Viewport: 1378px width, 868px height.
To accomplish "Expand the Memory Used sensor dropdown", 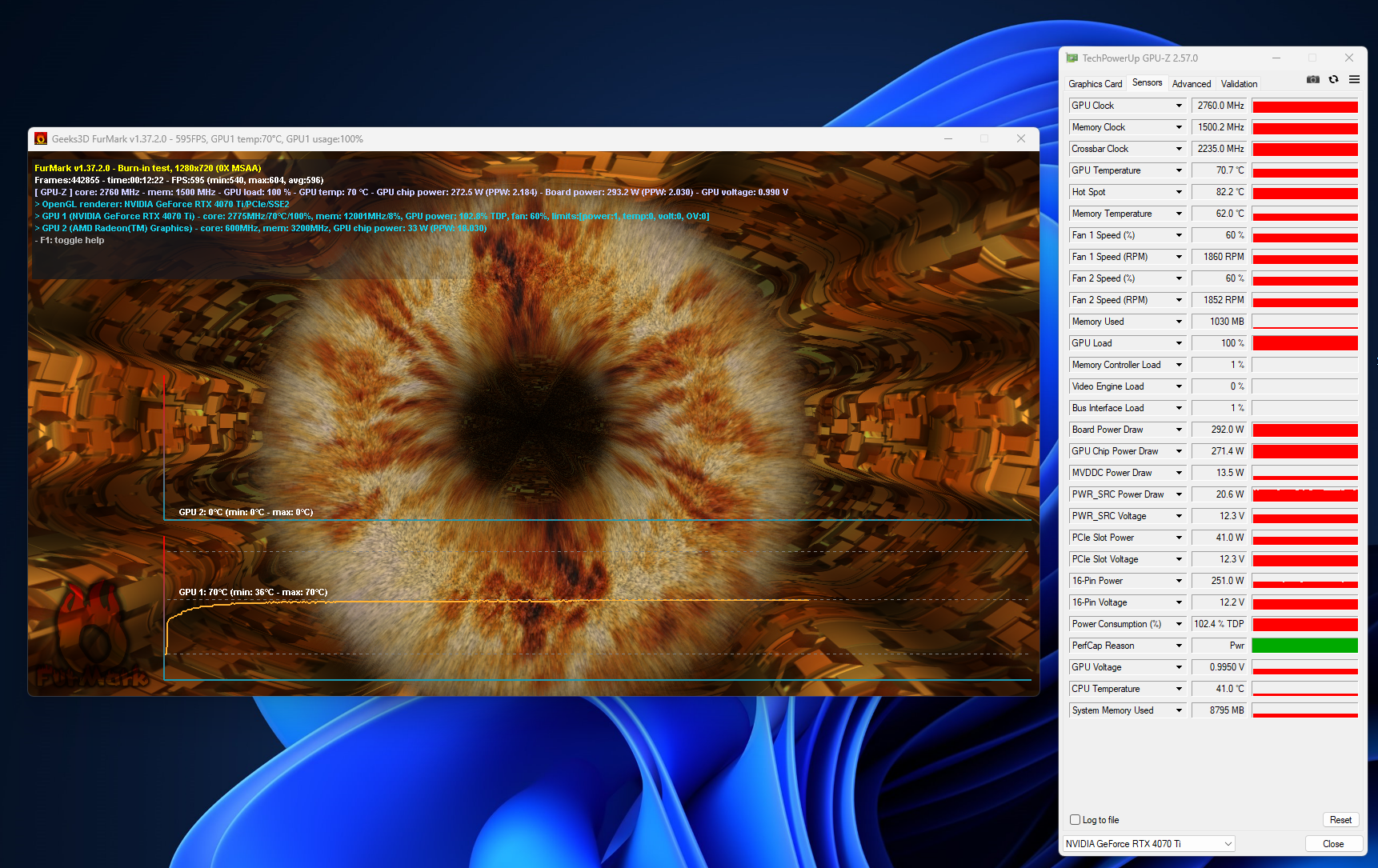I will (x=1179, y=322).
